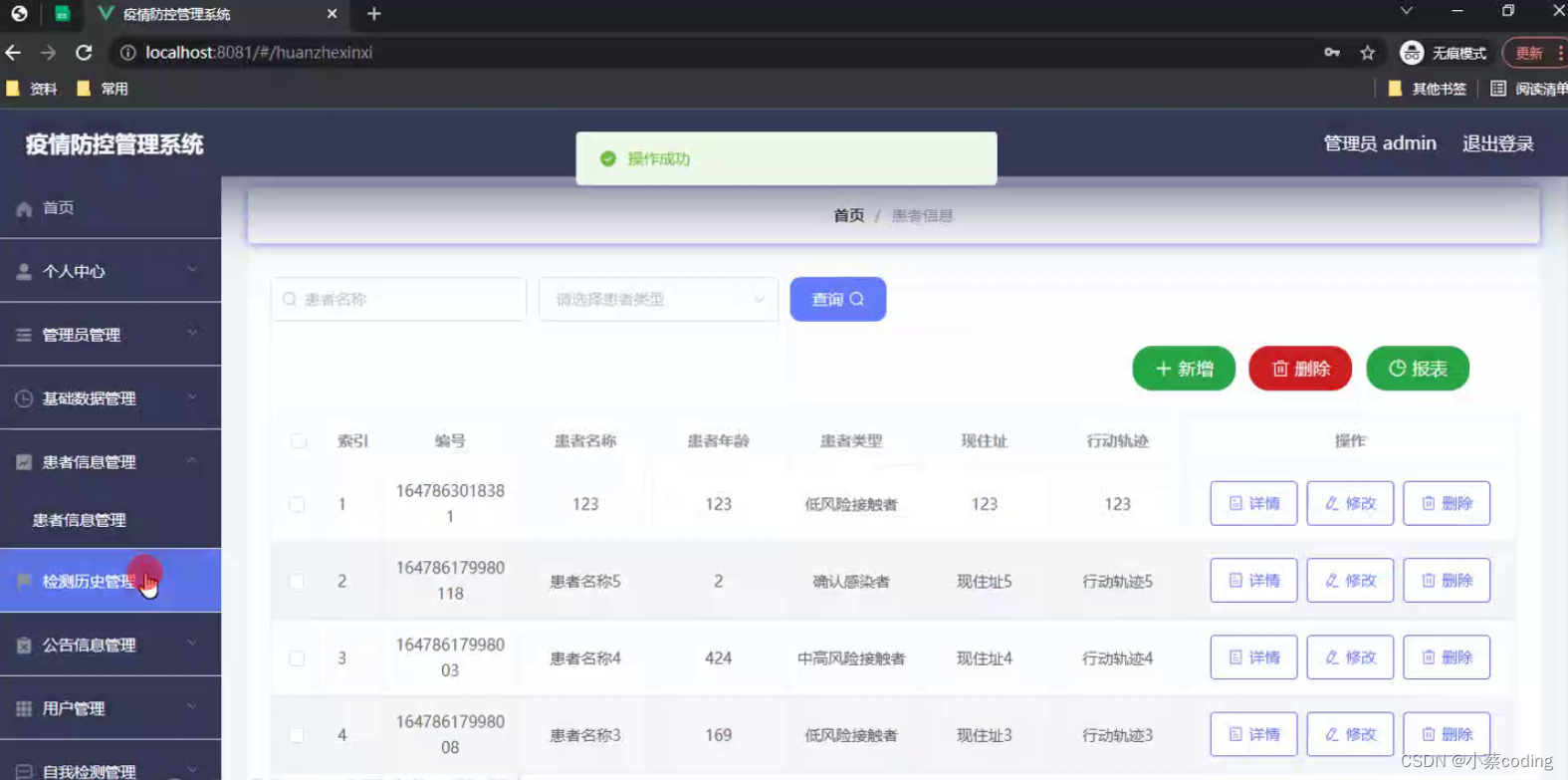Click the grid icon beside 用户管理
This screenshot has height=780, width=1568.
click(x=24, y=708)
